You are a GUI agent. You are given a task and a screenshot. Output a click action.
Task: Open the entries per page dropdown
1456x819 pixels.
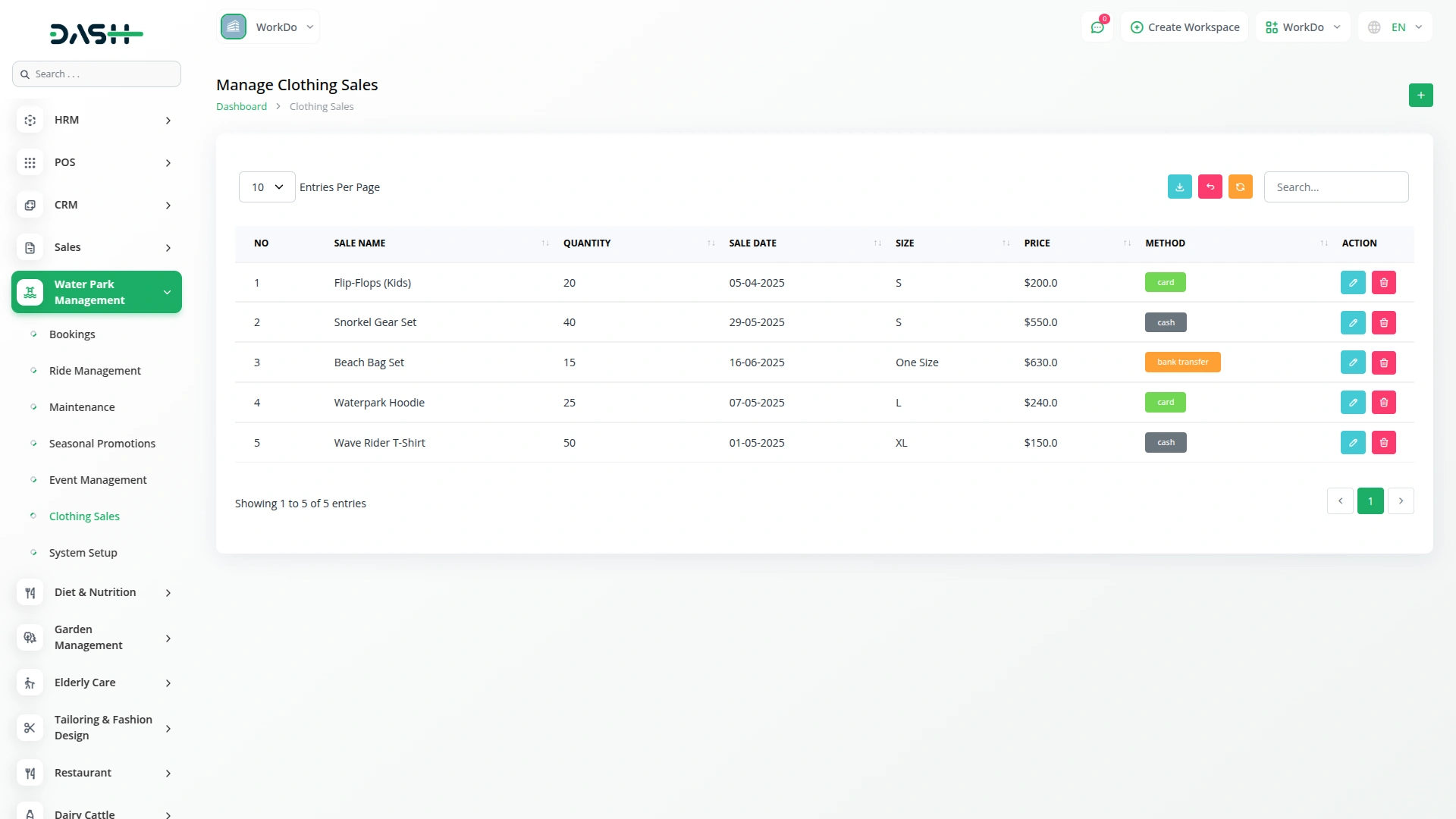coord(267,187)
